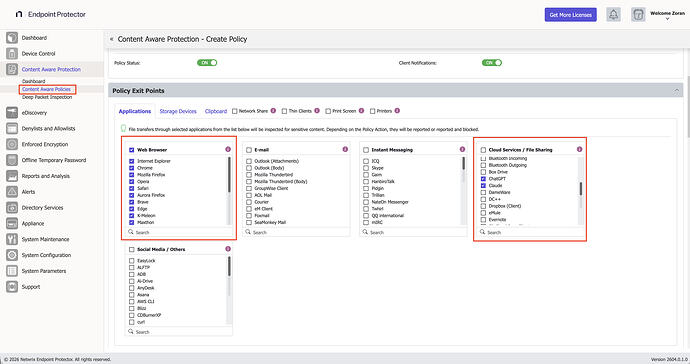Click the Get More Licenses button

pos(570,15)
